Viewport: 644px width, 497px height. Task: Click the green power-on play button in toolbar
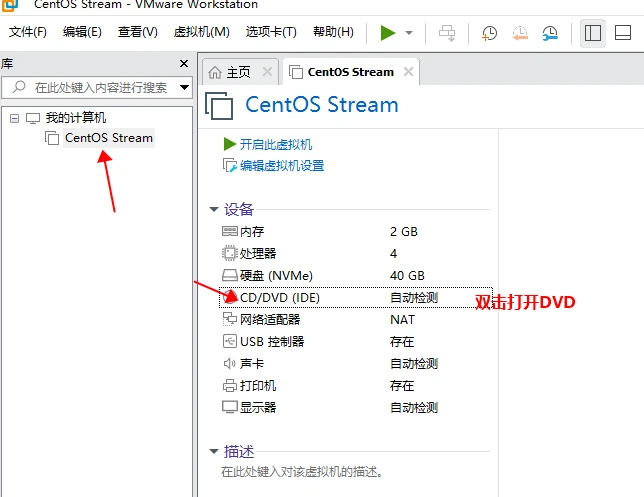387,33
